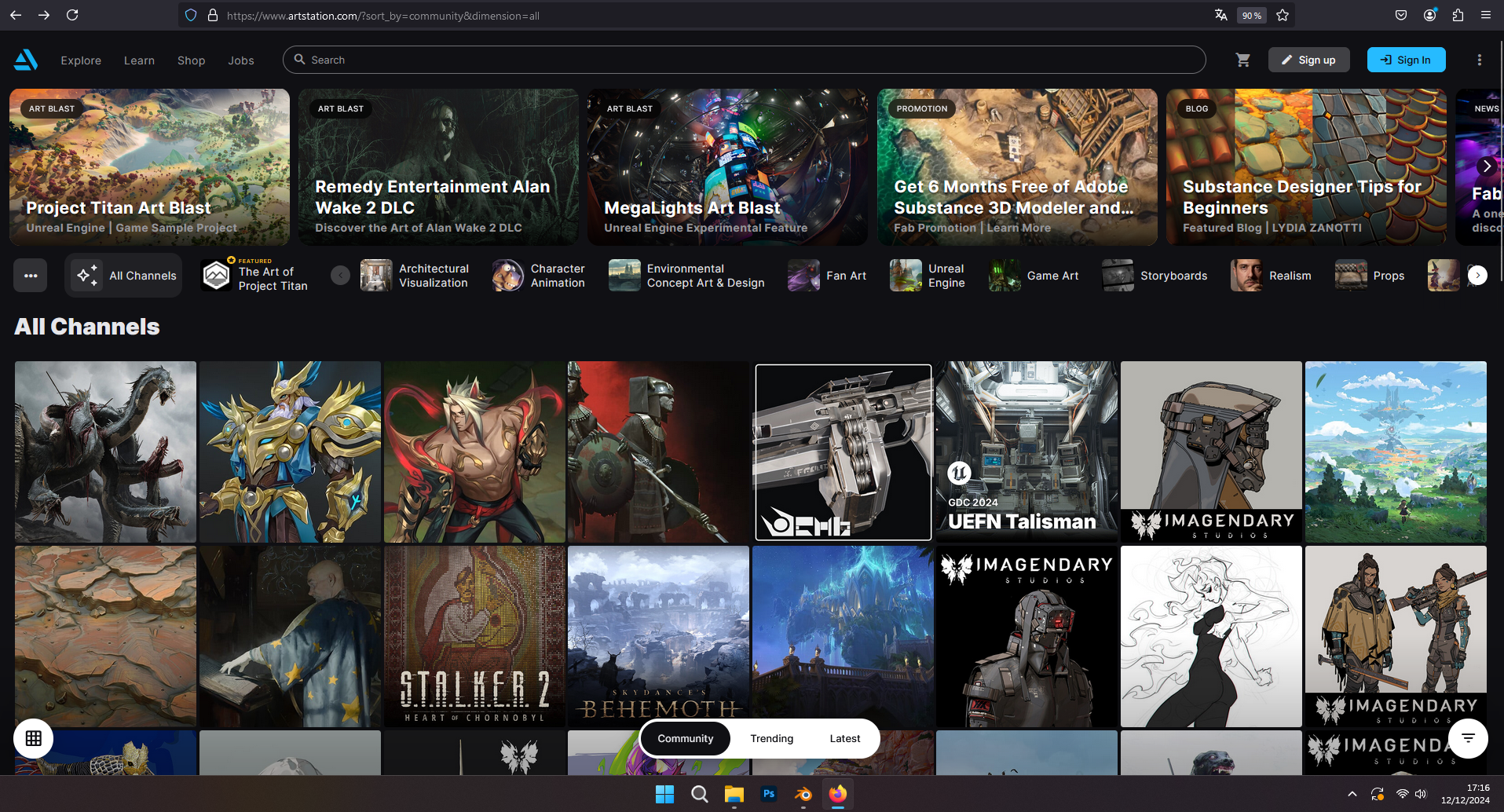This screenshot has width=1504, height=812.
Task: Open the Explore menu
Action: [81, 60]
